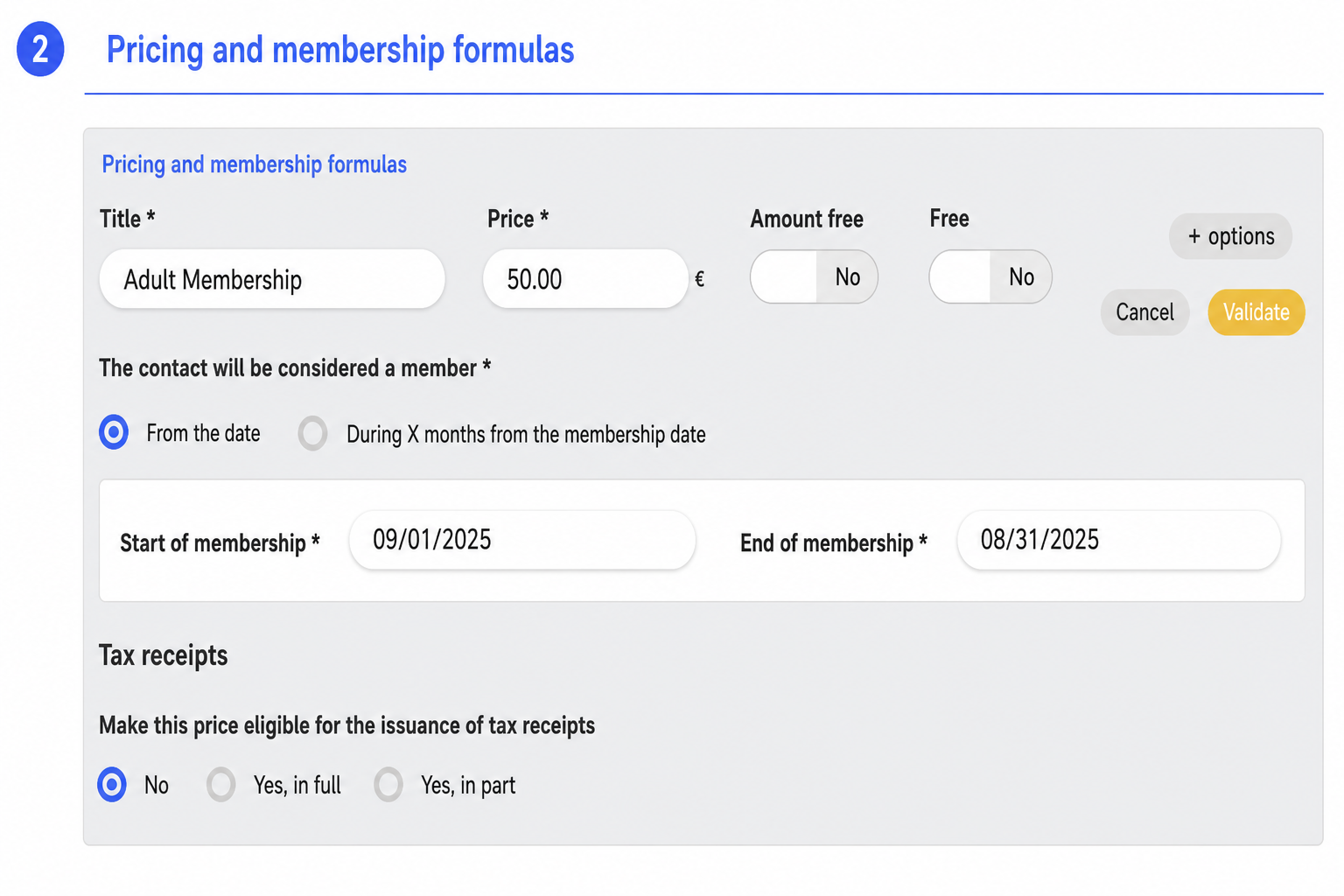Choose Yes, in full tax receipt
1344x896 pixels.
click(x=221, y=785)
